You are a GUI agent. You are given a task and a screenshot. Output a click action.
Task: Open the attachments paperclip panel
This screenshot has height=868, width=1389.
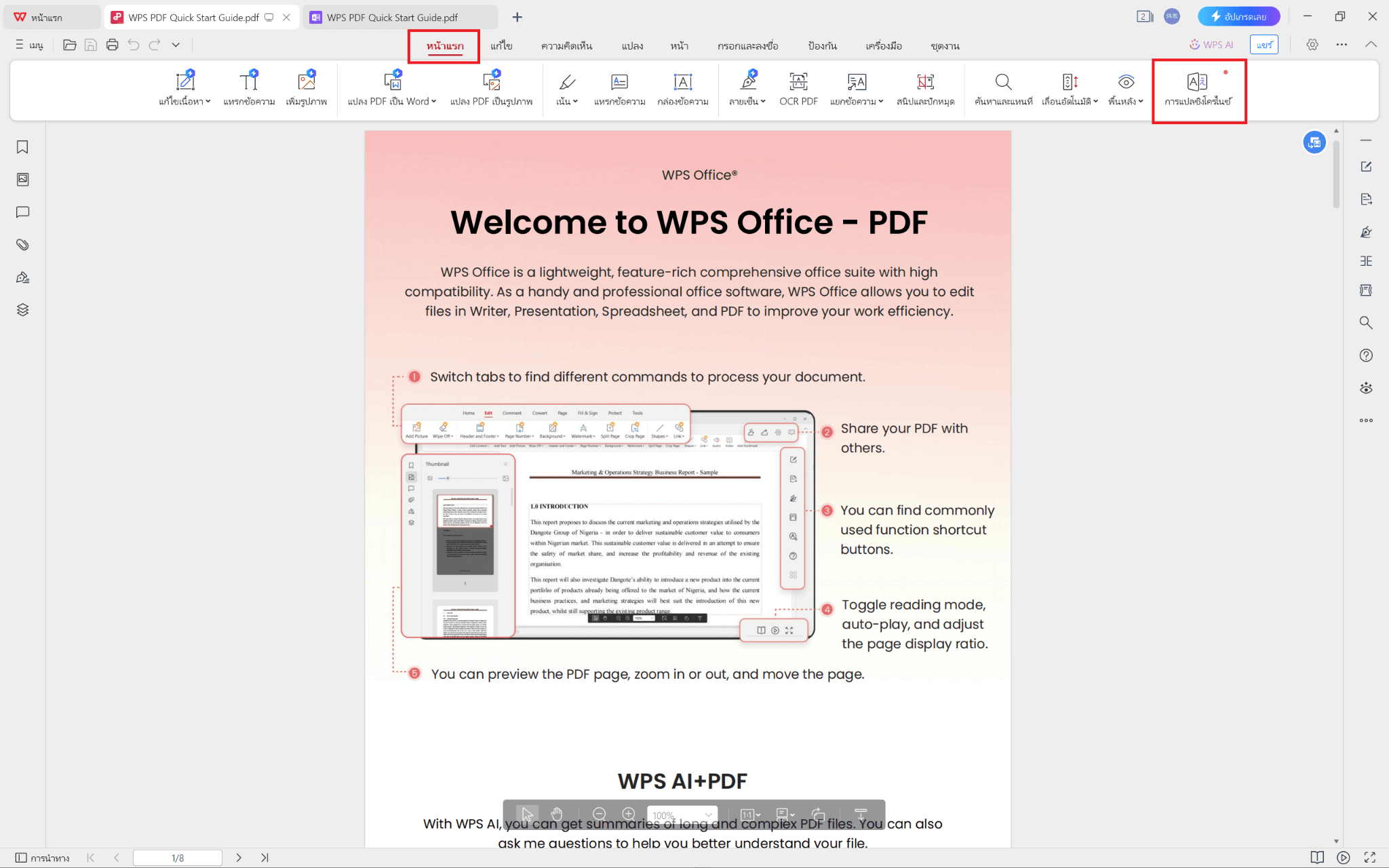pyautogui.click(x=22, y=245)
